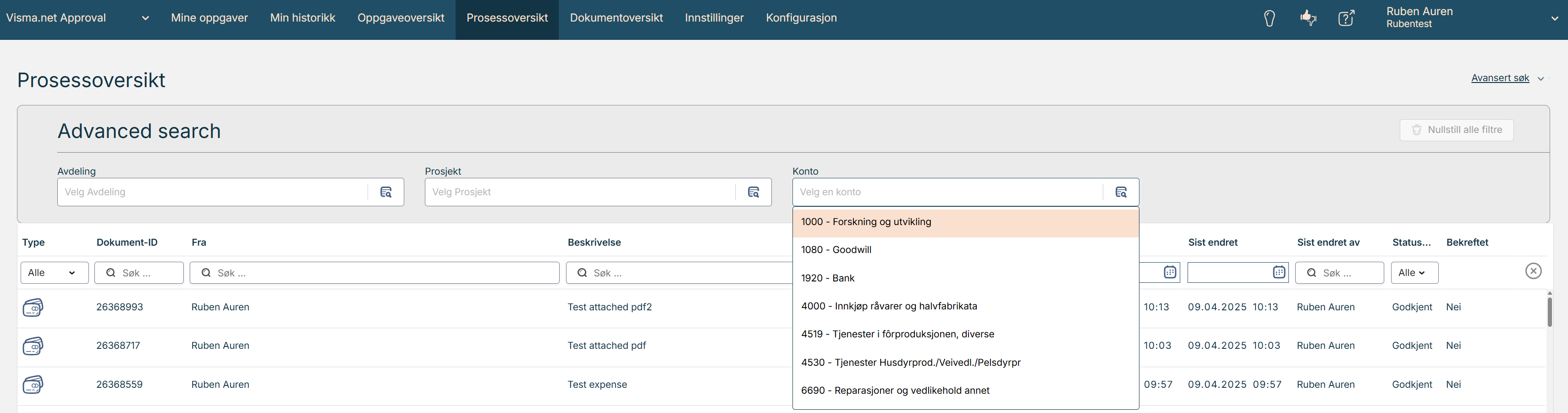Image resolution: width=1568 pixels, height=413 pixels.
Task: Select account 1920 - Bank
Action: (965, 278)
